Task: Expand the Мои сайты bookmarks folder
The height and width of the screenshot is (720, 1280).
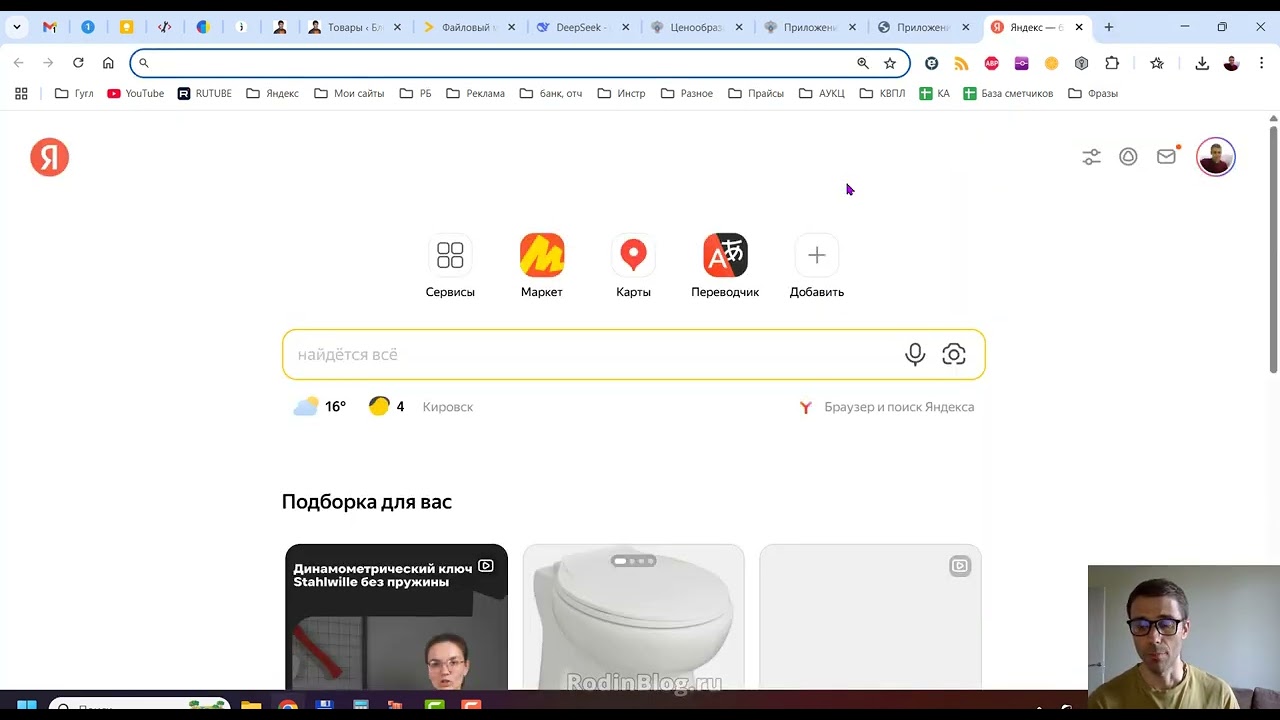Action: coord(349,93)
